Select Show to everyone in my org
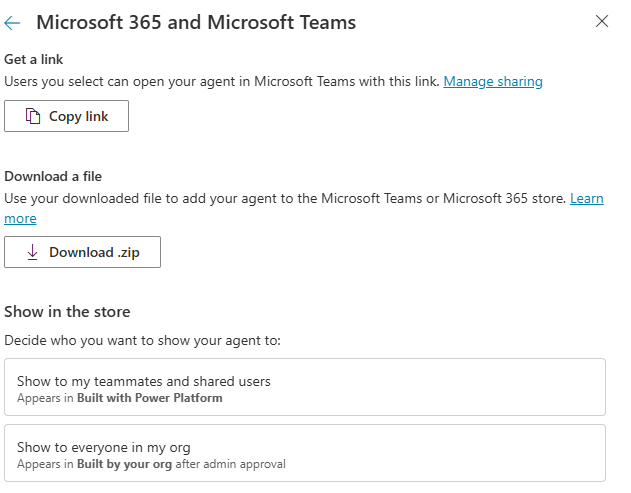The height and width of the screenshot is (493, 631). coord(305,453)
